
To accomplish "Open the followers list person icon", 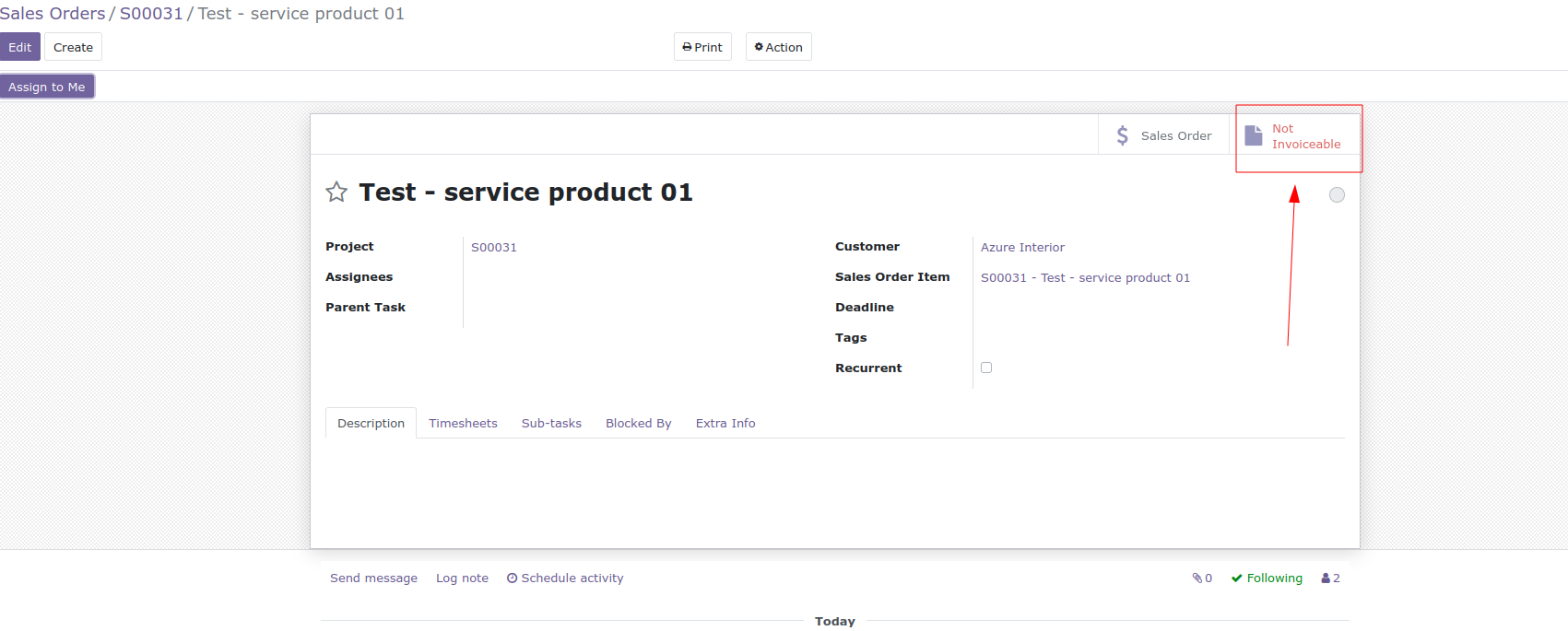I will 1326,578.
